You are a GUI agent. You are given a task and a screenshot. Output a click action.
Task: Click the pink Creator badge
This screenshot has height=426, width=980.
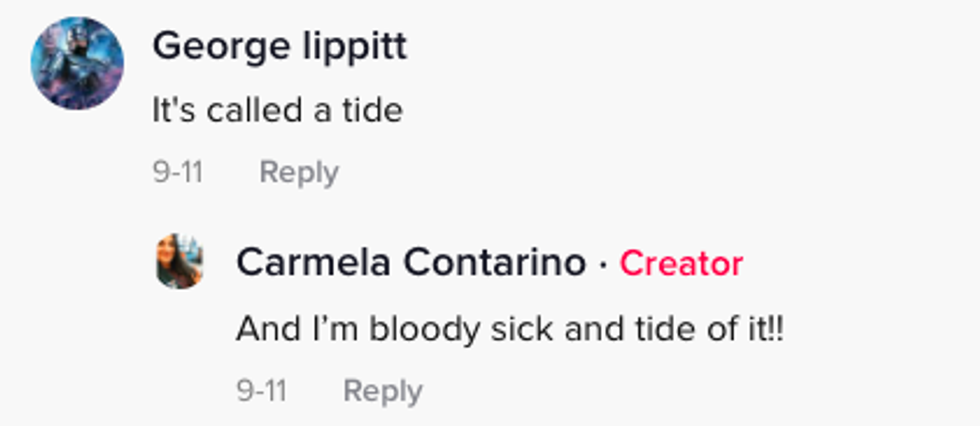click(x=681, y=263)
